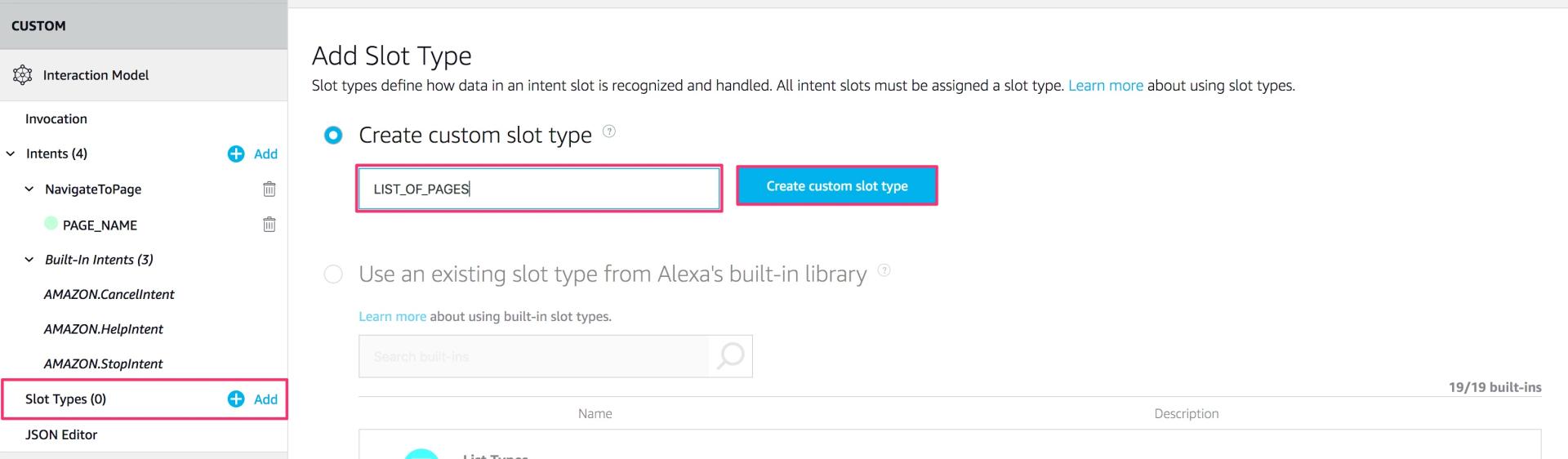Delete the NavigateToPage intent via trash icon

(x=269, y=189)
